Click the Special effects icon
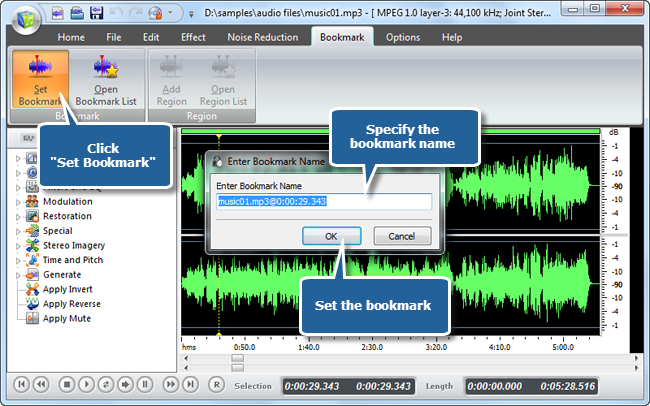The image size is (650, 406). [32, 231]
